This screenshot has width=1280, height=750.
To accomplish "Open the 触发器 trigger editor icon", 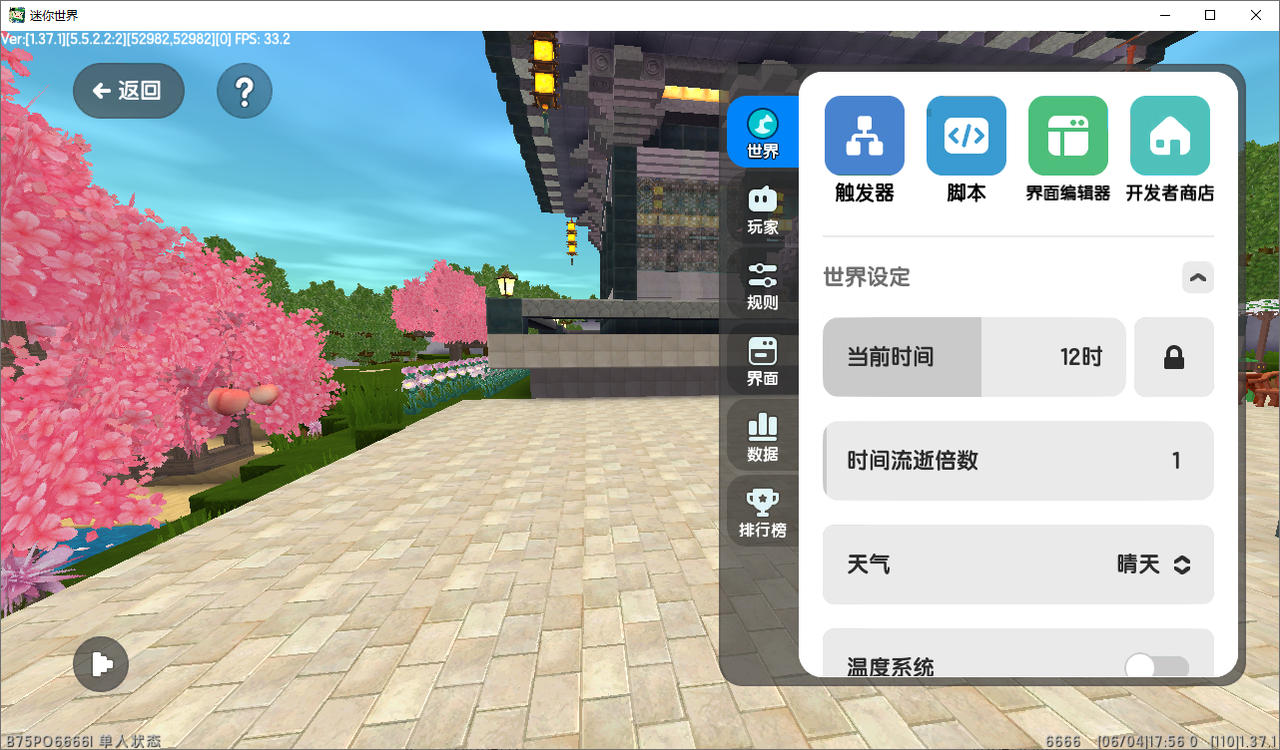I will coord(864,136).
